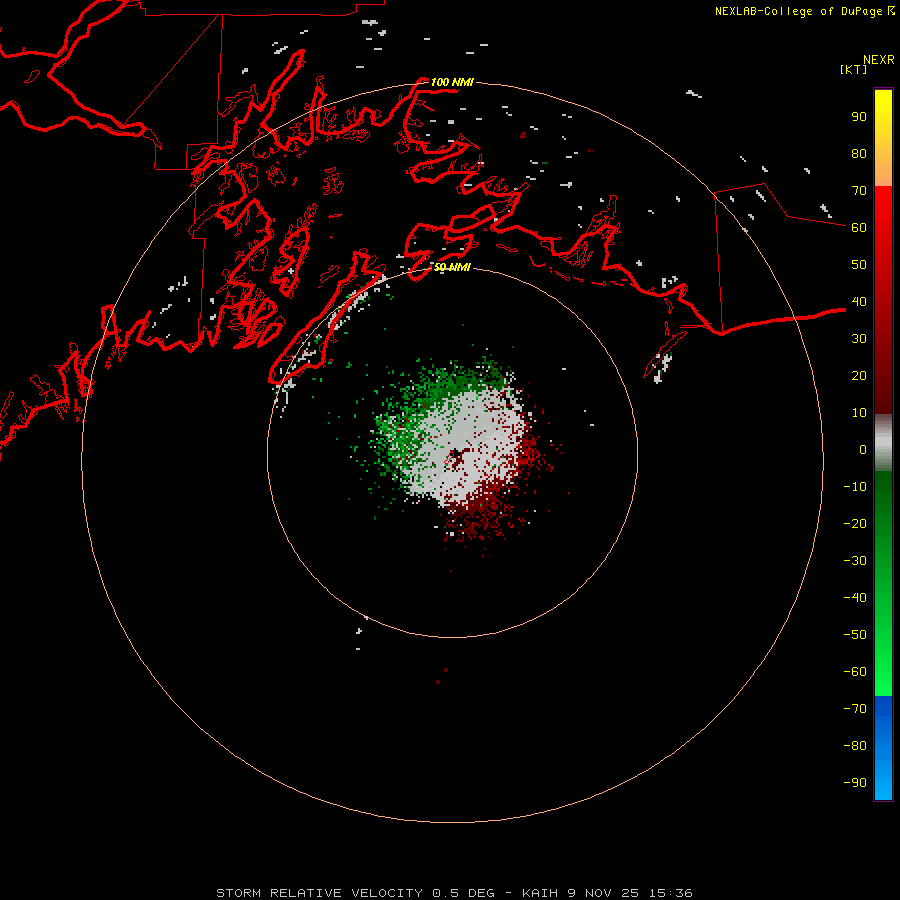Click the 60 value on velocity scale
The height and width of the screenshot is (900, 900).
(x=859, y=227)
